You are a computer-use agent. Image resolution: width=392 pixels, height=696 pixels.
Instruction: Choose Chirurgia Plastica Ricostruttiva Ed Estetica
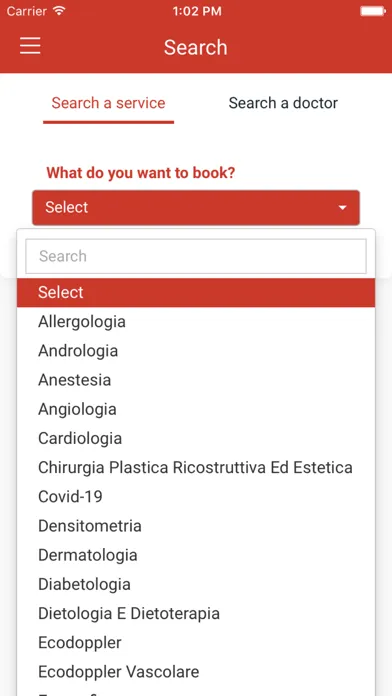click(196, 467)
